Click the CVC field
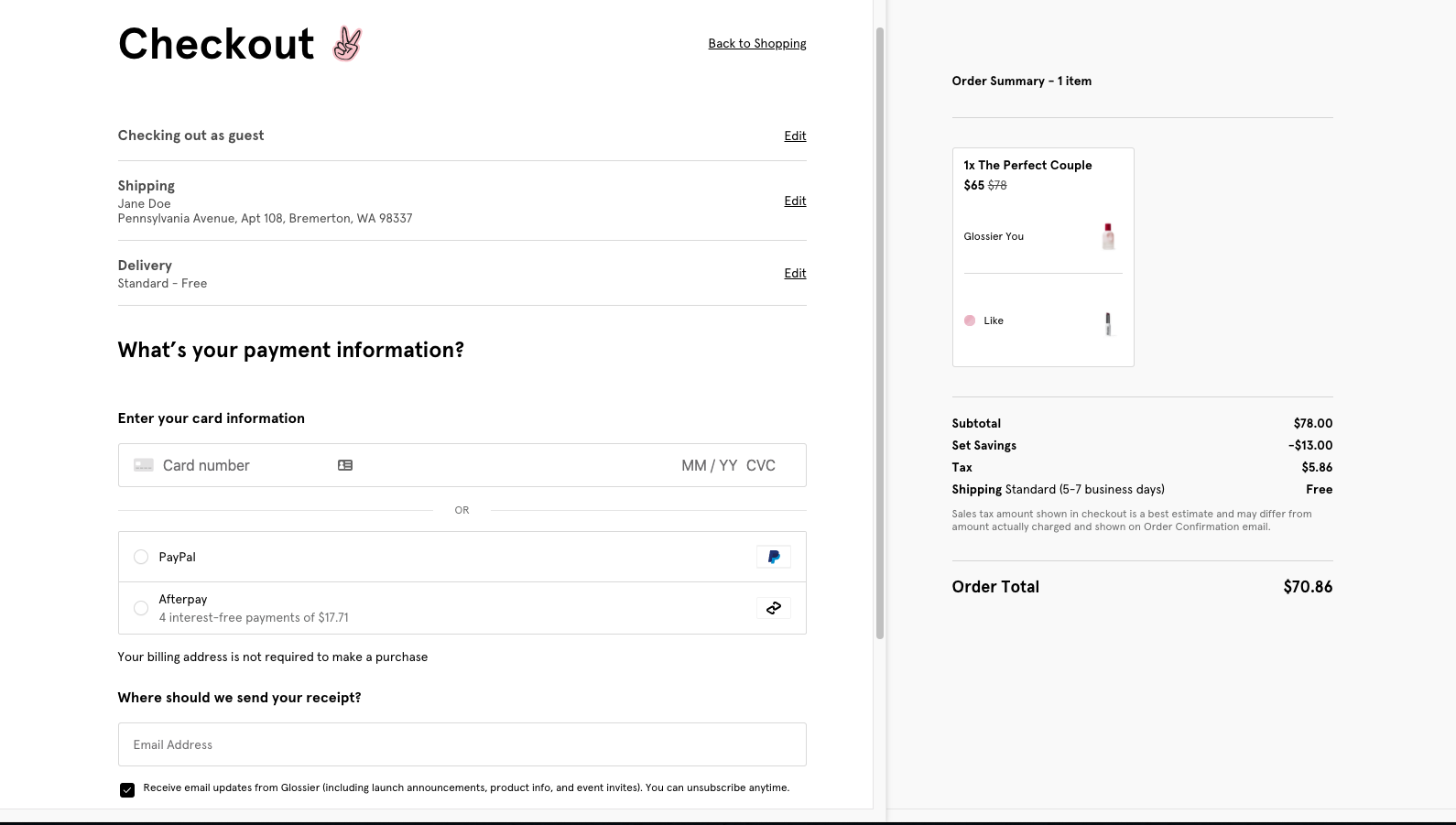1456x825 pixels. click(x=761, y=465)
